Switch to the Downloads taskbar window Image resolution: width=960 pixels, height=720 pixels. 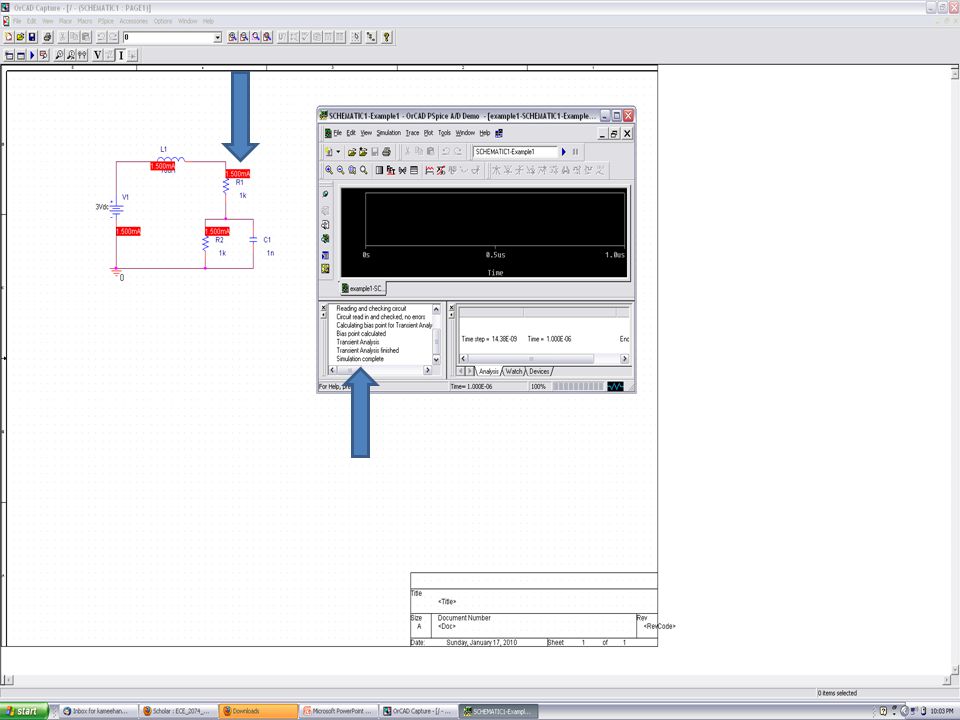258,711
